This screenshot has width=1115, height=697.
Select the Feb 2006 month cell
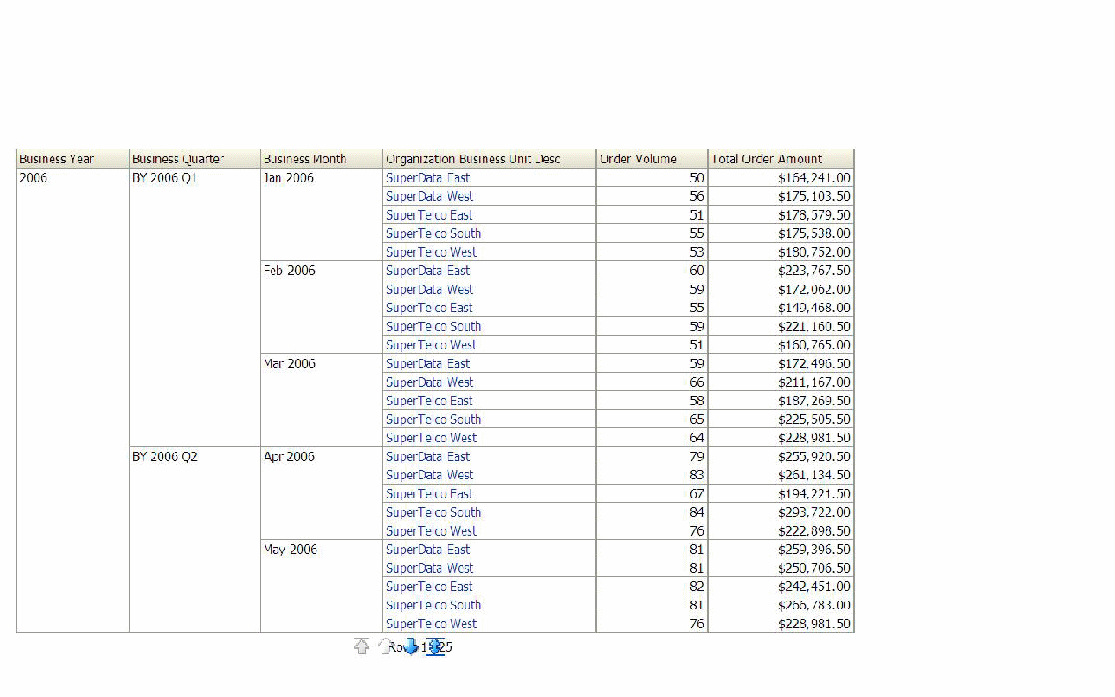click(x=321, y=307)
